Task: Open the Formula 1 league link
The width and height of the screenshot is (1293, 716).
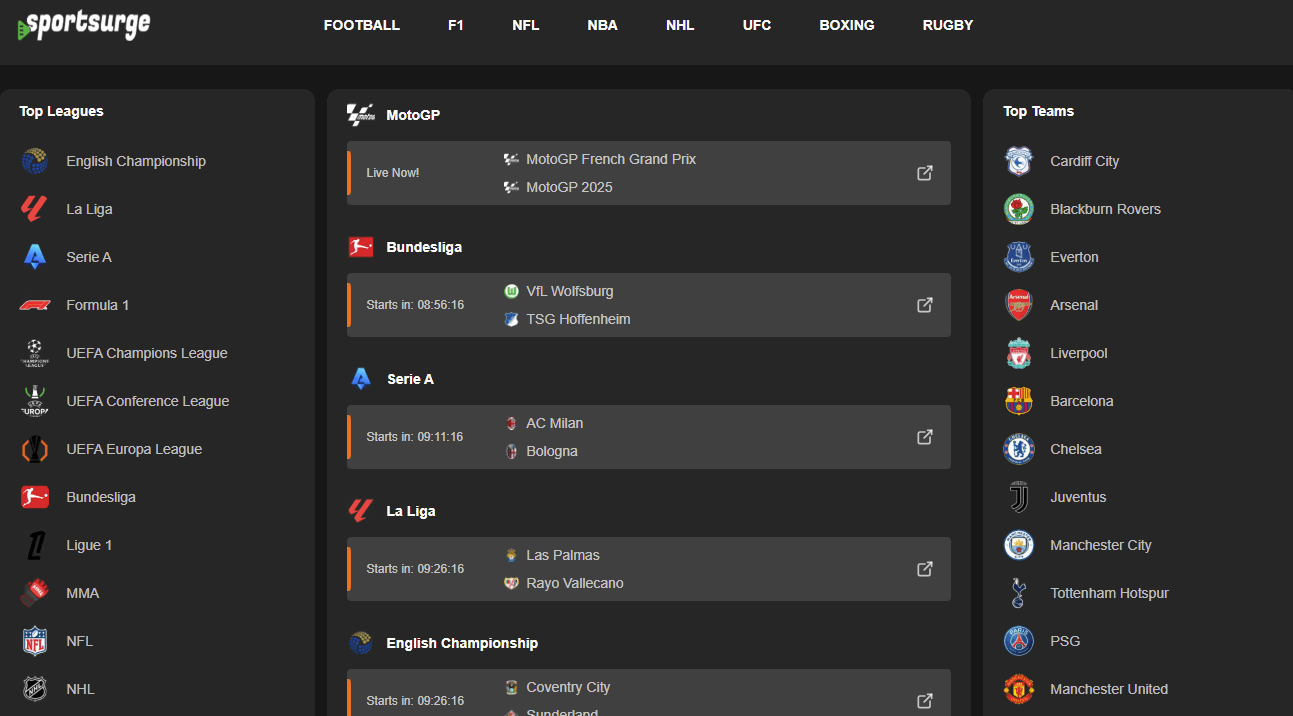Action: coord(98,305)
